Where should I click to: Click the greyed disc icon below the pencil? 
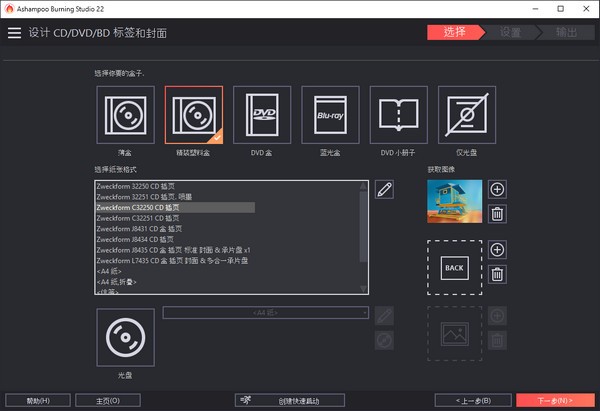[384, 340]
